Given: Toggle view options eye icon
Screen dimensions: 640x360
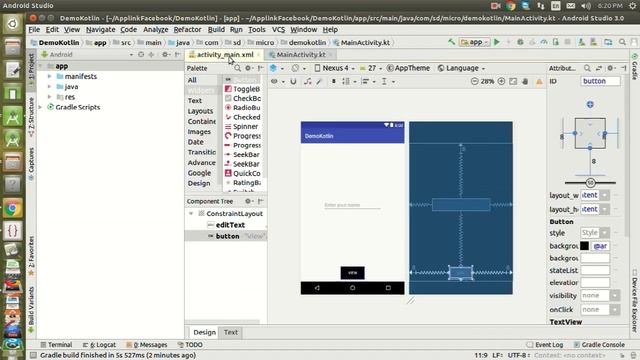Looking at the screenshot, I should tap(274, 81).
